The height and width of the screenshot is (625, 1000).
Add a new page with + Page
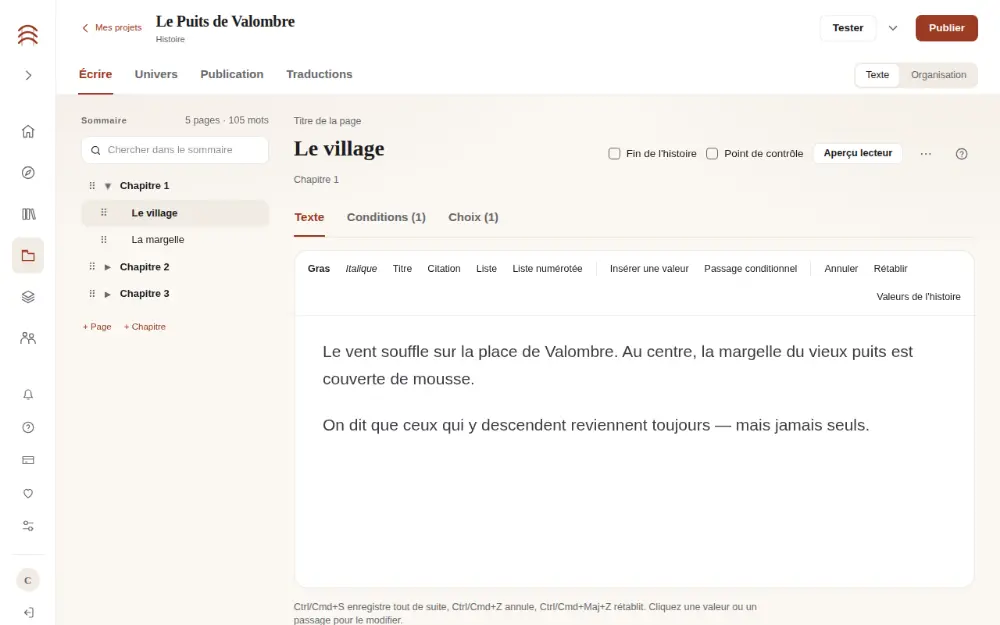coord(97,327)
